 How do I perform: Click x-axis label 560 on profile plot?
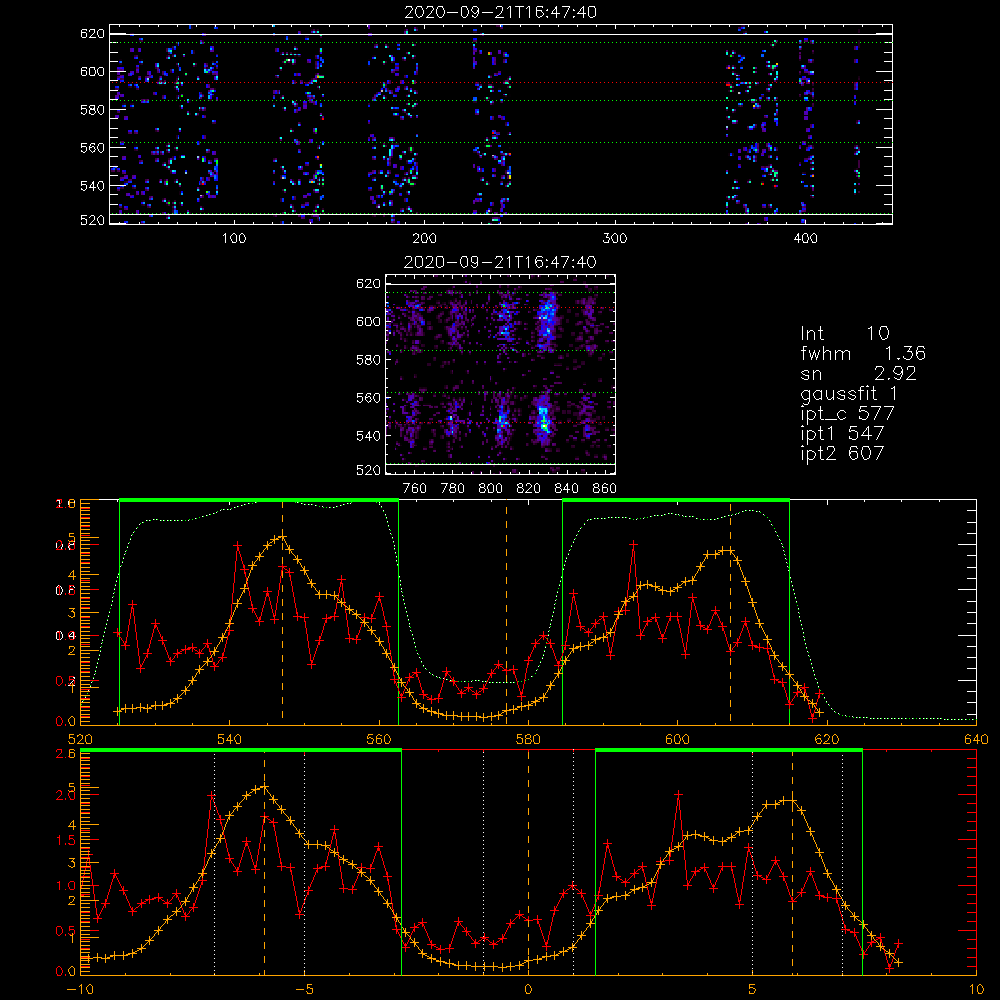point(379,739)
